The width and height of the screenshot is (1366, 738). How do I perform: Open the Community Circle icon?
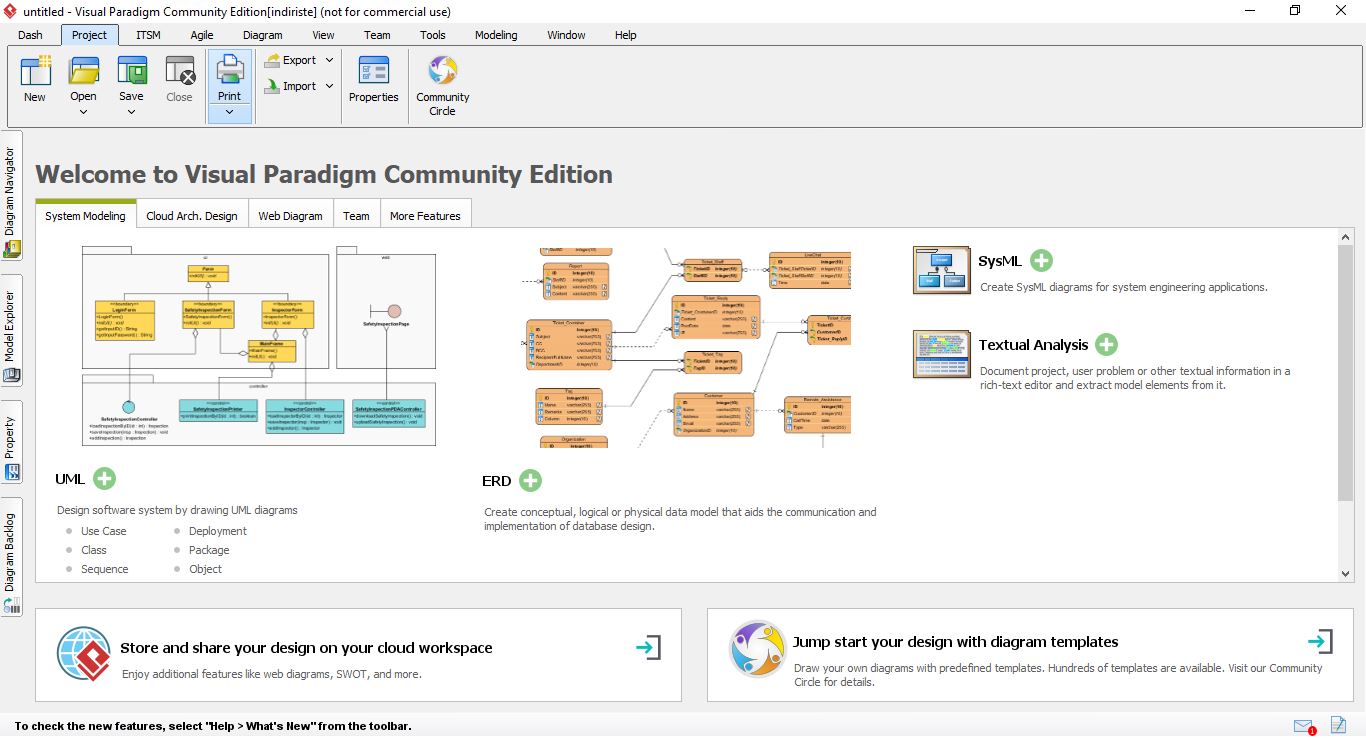pyautogui.click(x=442, y=71)
